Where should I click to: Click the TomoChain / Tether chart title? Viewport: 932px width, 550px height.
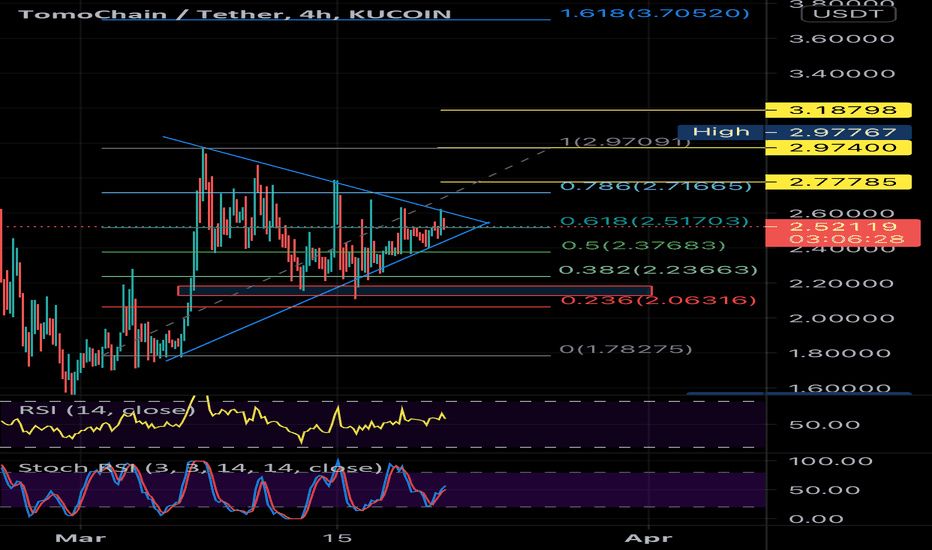(x=235, y=14)
